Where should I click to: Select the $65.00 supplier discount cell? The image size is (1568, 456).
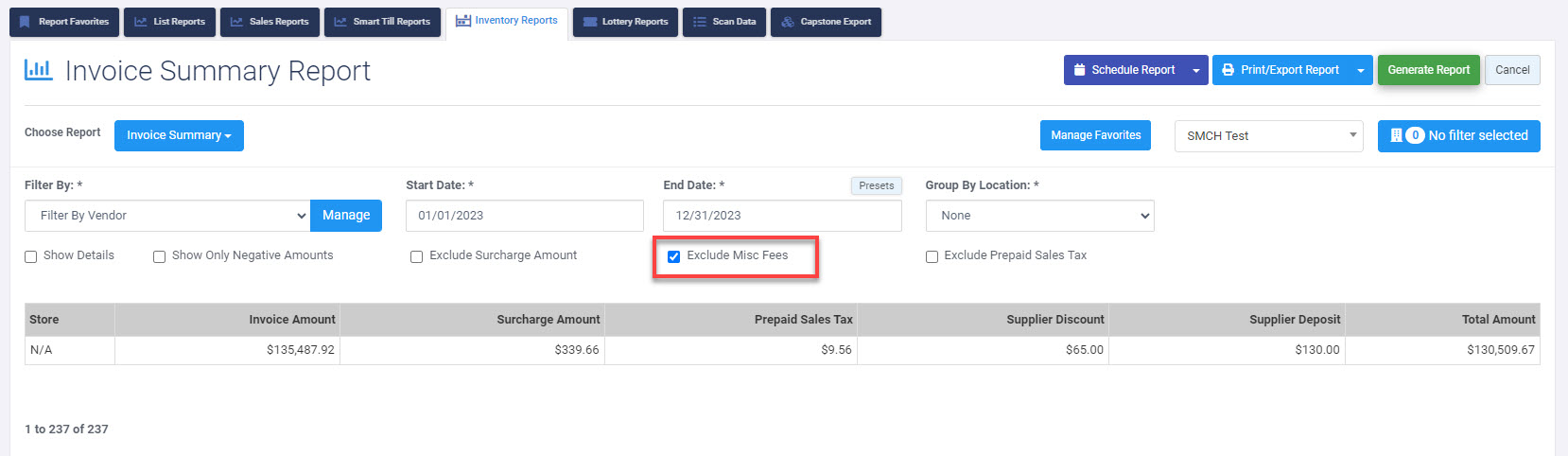tap(983, 350)
